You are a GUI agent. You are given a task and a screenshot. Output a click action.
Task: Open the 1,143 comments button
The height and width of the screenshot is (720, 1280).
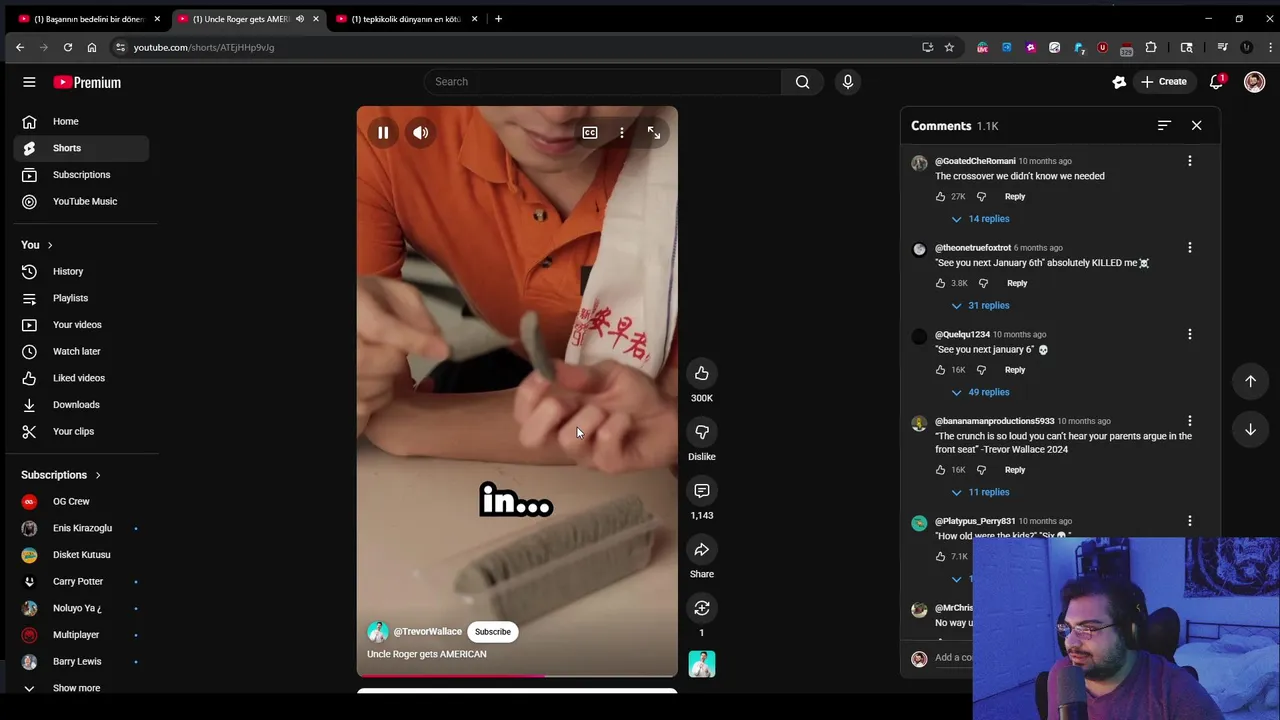click(702, 491)
